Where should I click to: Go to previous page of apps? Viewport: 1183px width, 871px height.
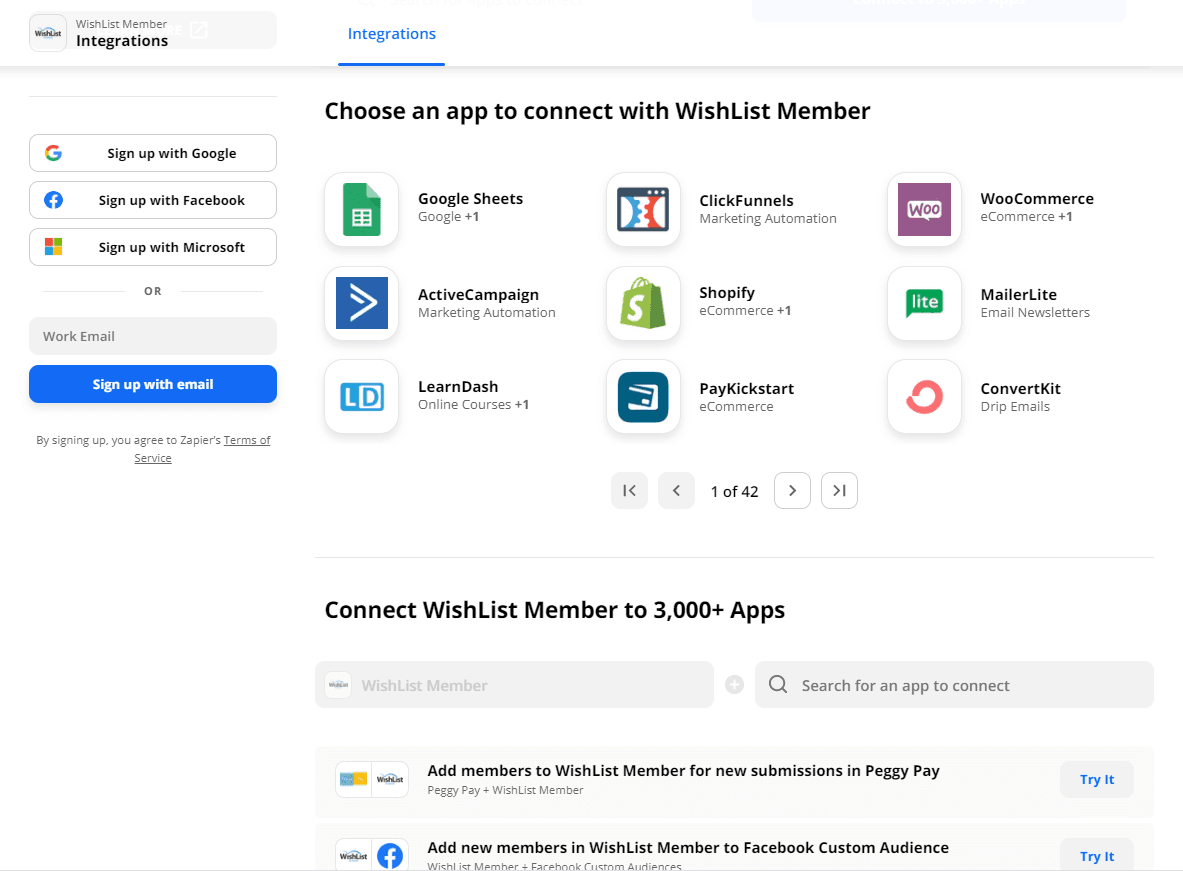(676, 491)
